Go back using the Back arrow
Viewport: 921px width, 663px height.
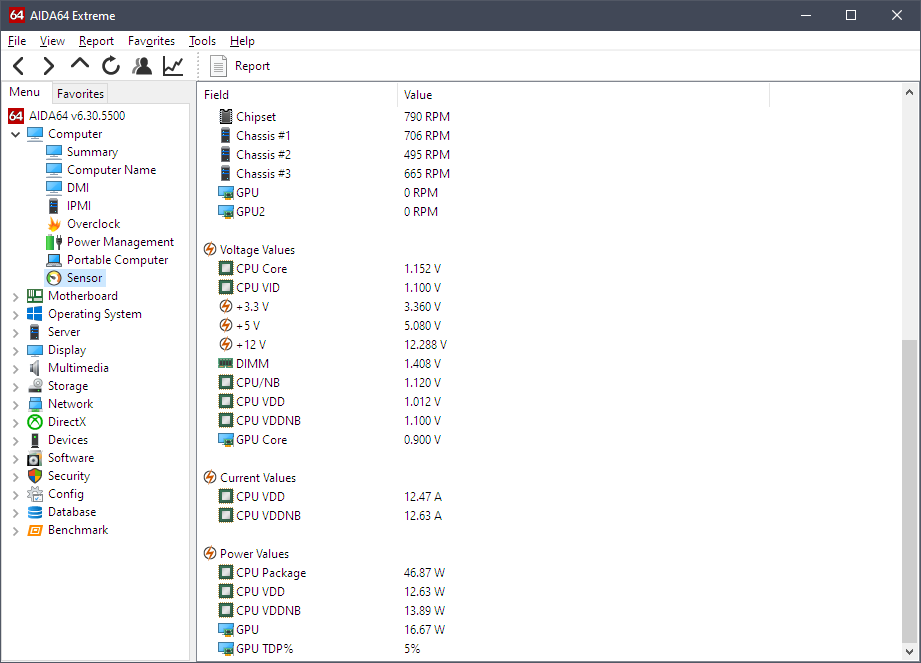(x=18, y=66)
